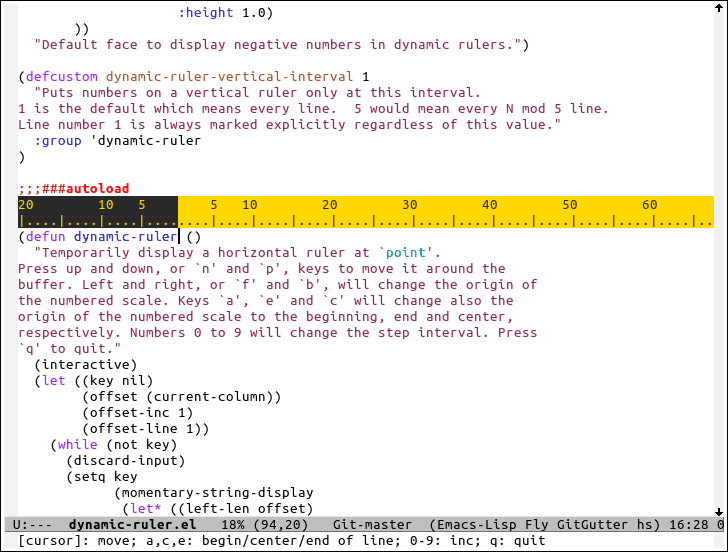Click the (discard-input) call

click(125, 461)
